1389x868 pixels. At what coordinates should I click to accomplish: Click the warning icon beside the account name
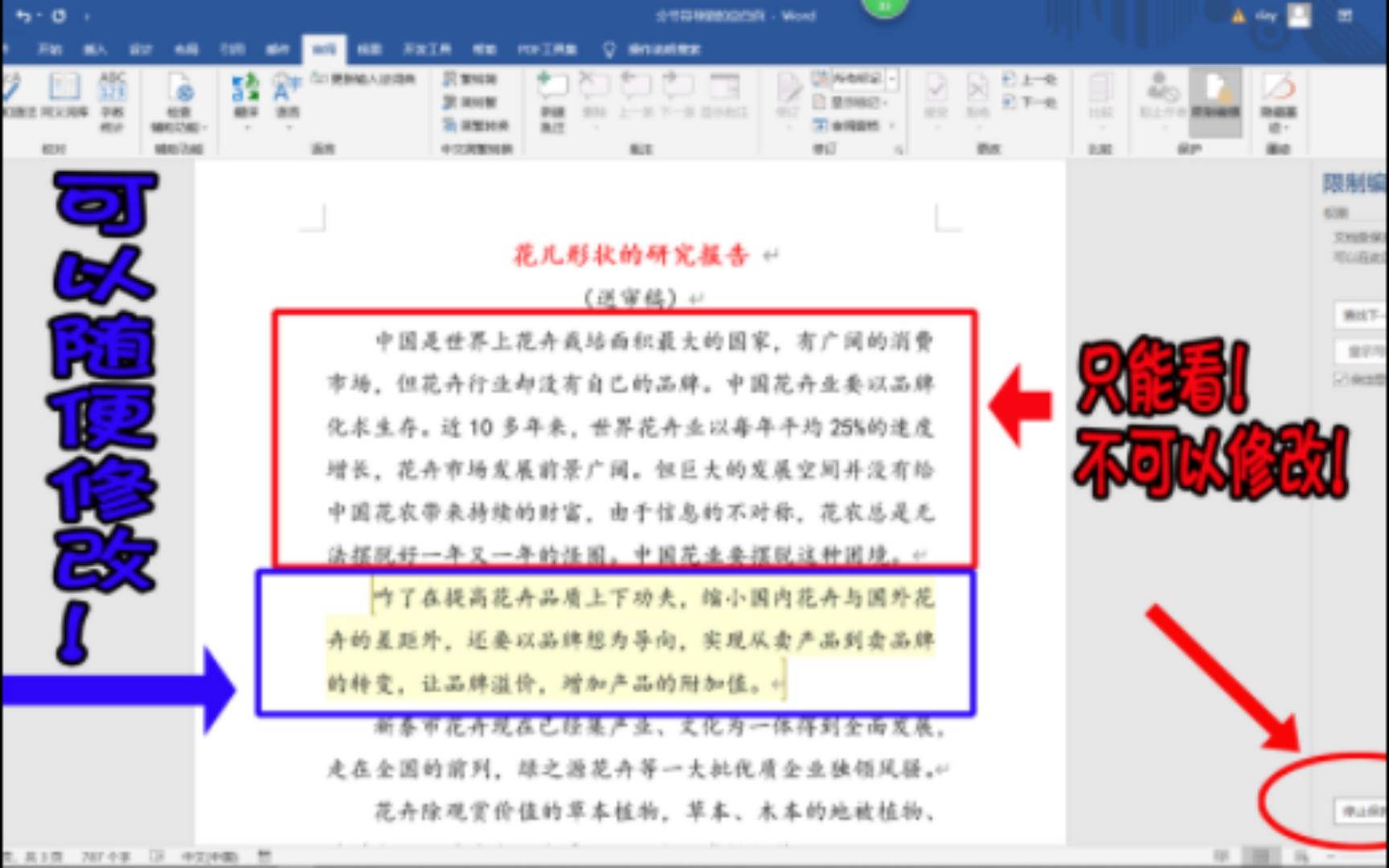1239,16
